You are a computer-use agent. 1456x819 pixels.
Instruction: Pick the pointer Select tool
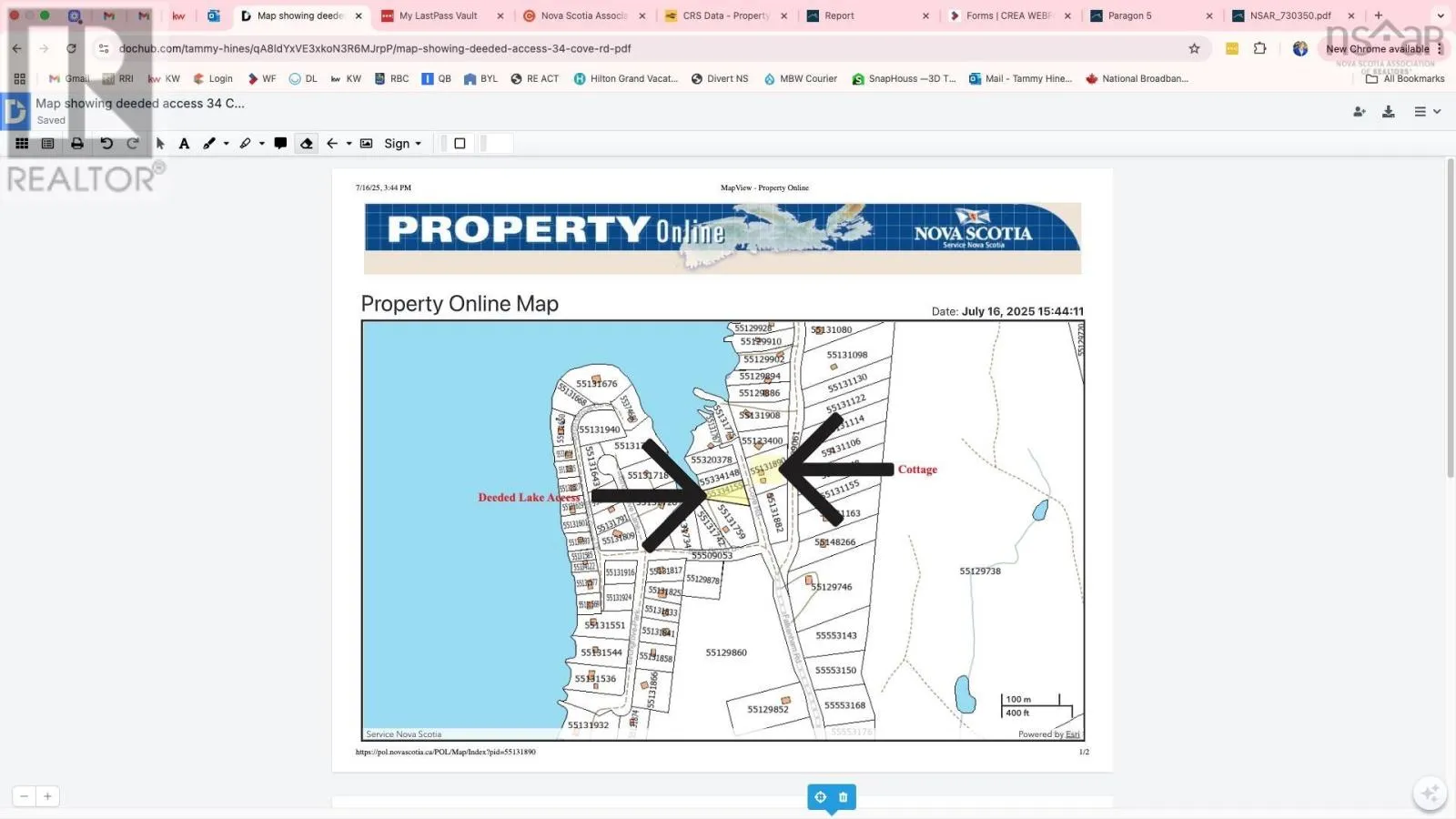tap(160, 144)
